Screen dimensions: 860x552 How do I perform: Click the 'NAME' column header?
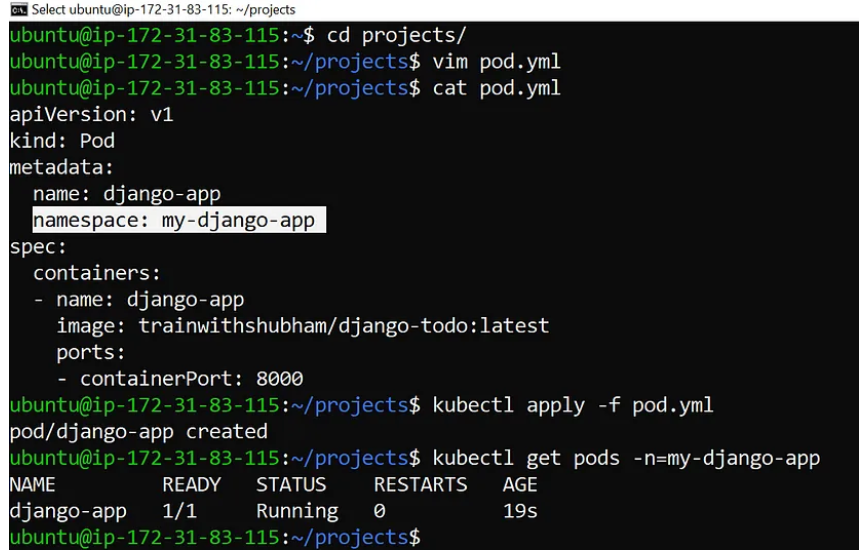32,485
